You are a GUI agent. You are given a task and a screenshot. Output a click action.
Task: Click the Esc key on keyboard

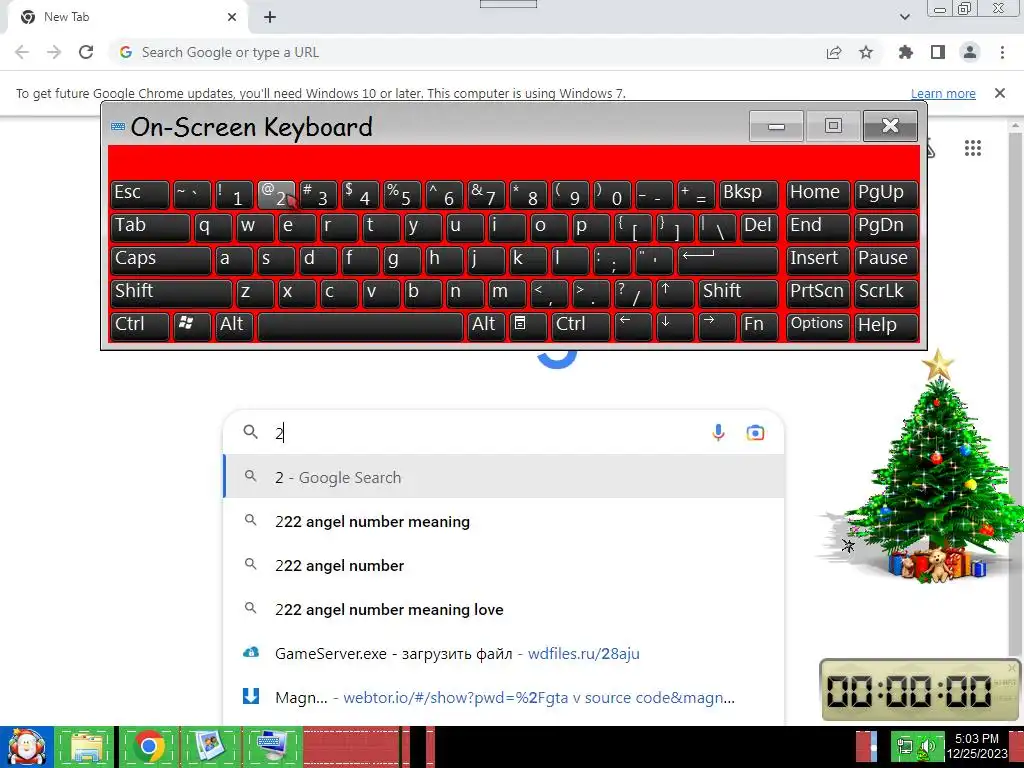[140, 195]
